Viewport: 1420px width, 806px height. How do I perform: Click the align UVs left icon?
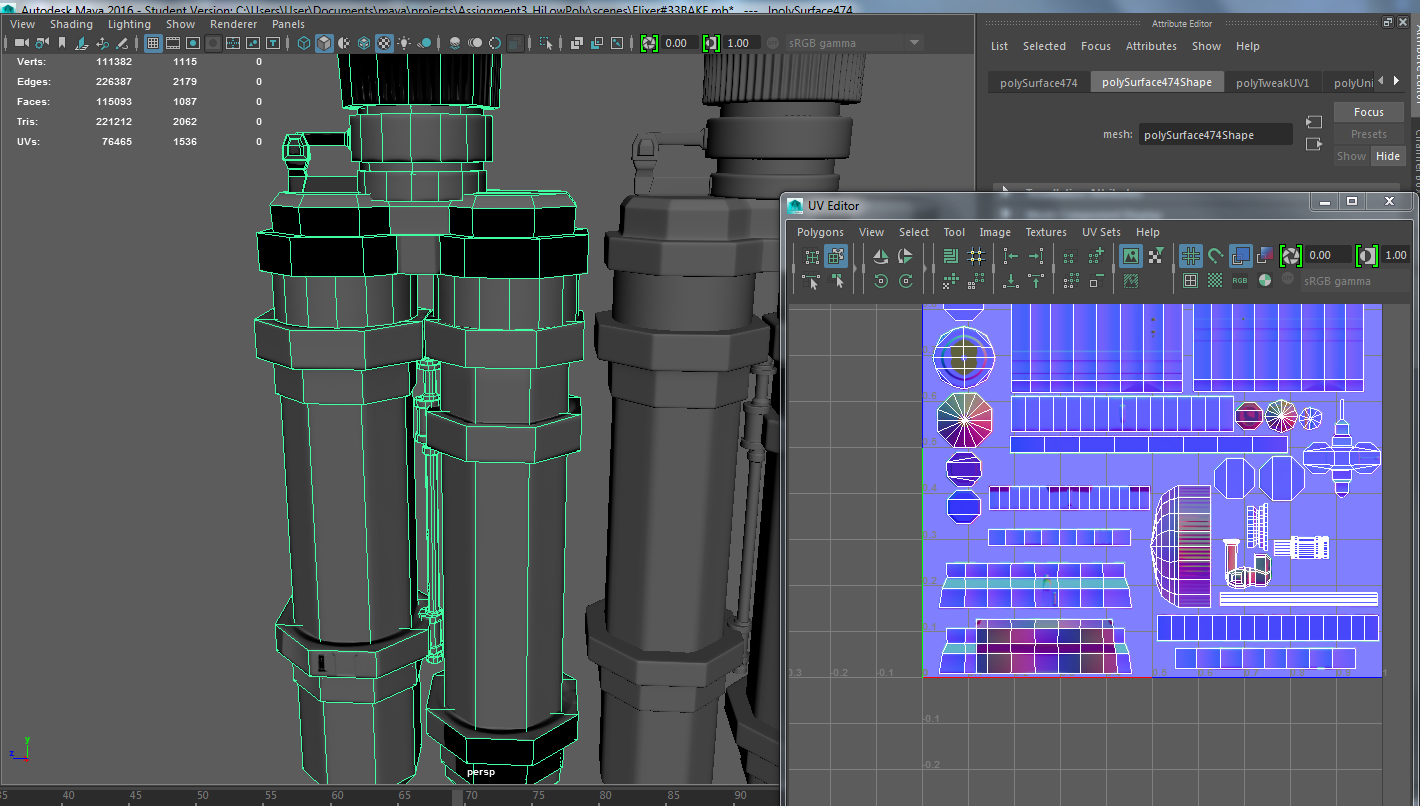point(1011,257)
